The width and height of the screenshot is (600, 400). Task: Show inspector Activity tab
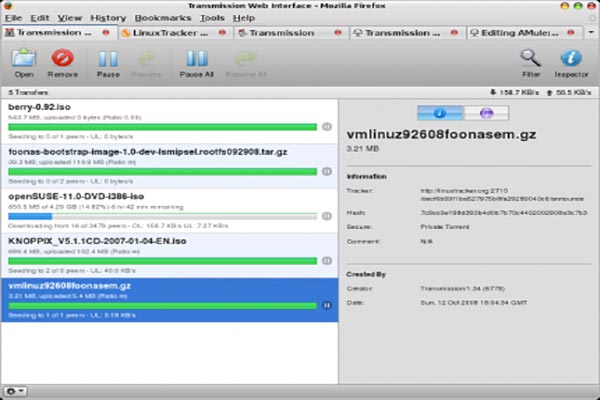click(486, 113)
